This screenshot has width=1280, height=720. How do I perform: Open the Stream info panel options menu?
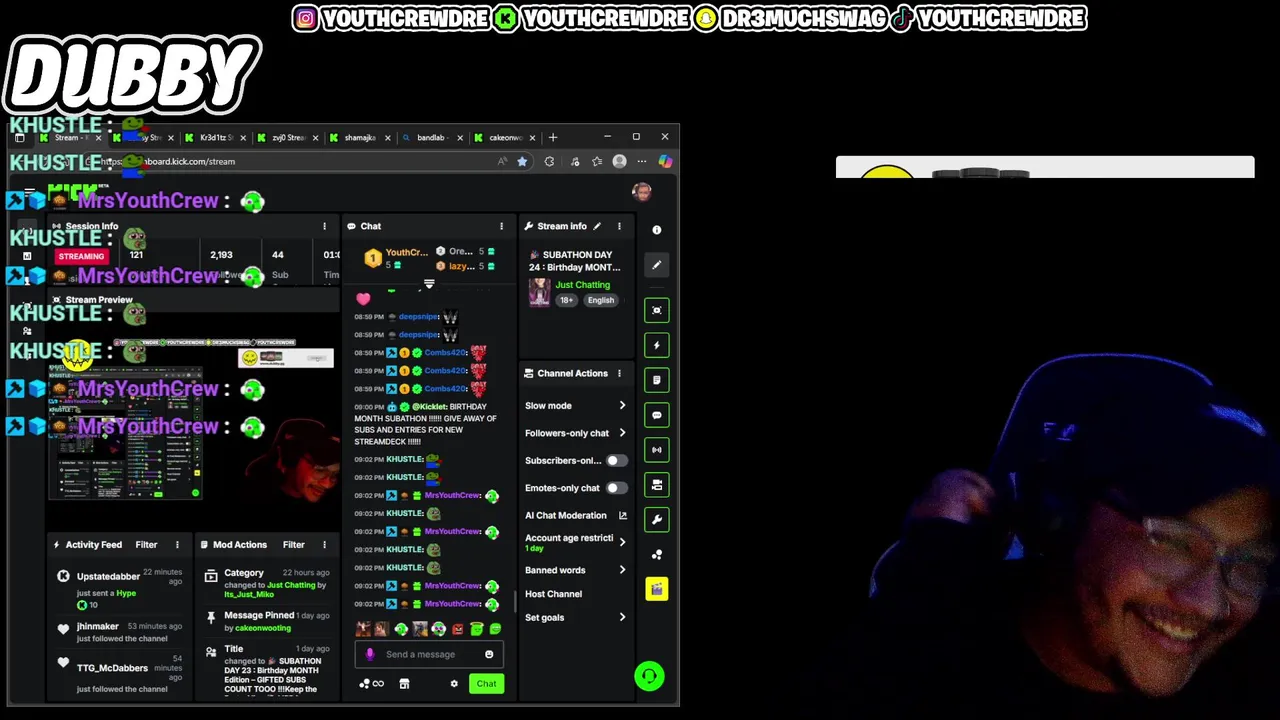coord(619,226)
